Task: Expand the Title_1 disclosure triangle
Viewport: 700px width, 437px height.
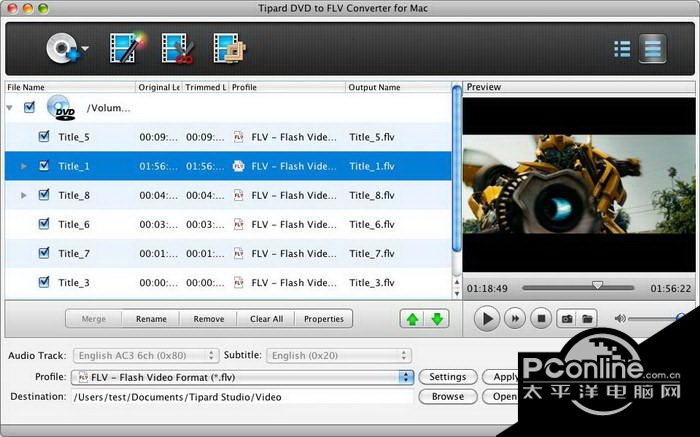Action: point(24,166)
